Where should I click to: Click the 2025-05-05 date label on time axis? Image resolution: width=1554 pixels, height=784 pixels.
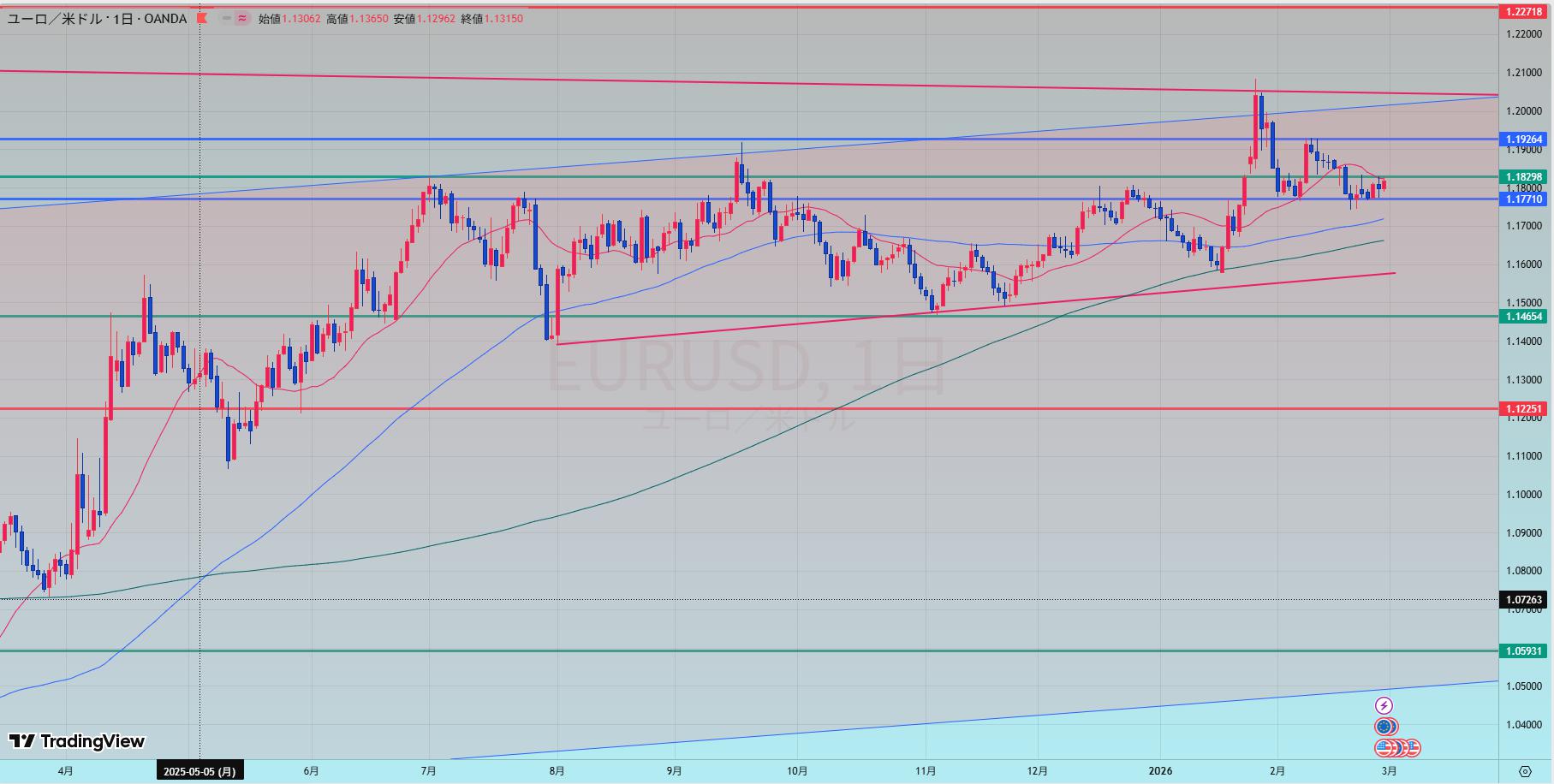(199, 771)
